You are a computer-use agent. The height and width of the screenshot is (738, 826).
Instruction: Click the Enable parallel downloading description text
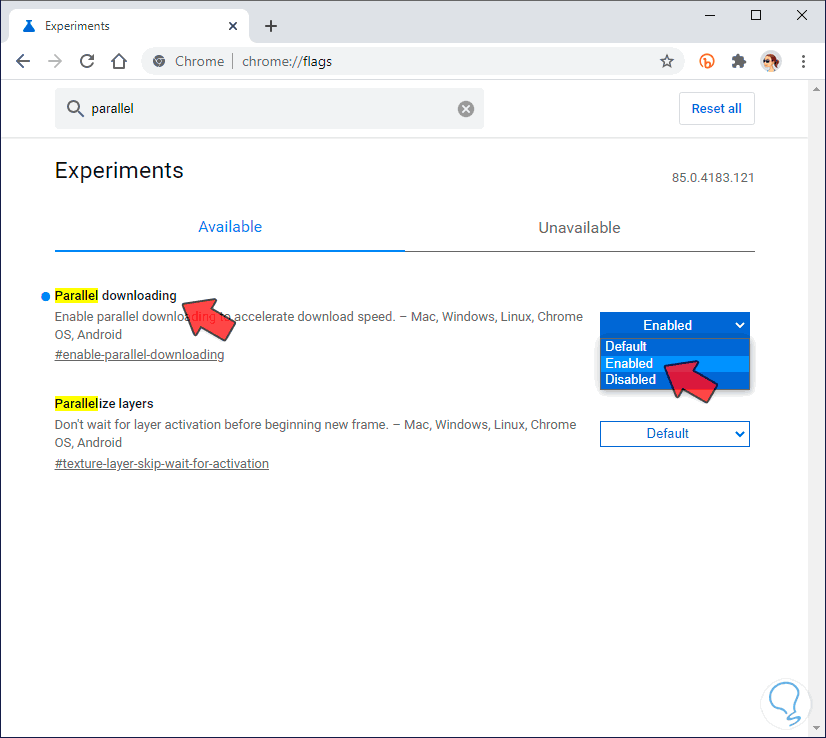[319, 326]
